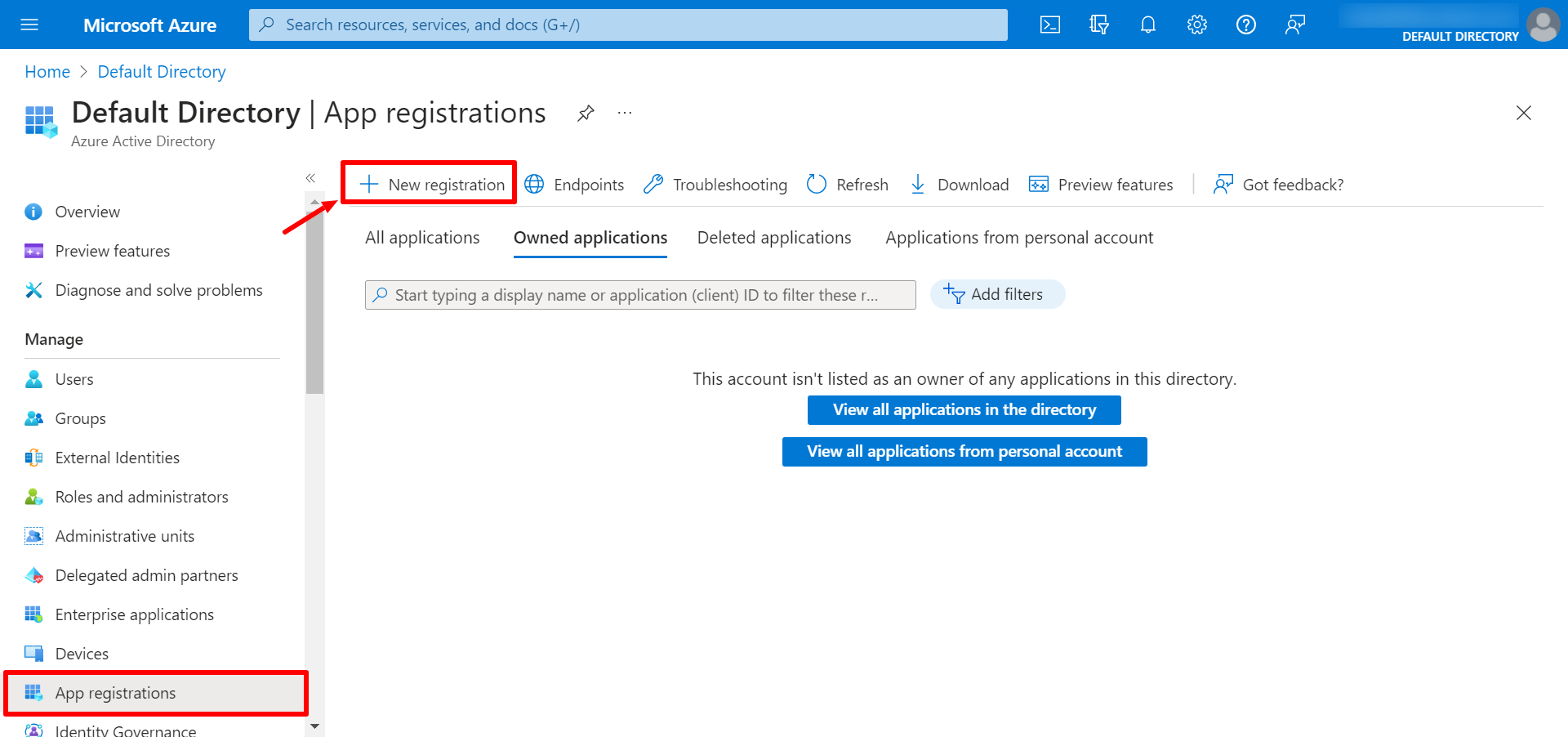This screenshot has height=737, width=1568.
Task: Click the Azure Active Directory blade icon
Action: [41, 122]
